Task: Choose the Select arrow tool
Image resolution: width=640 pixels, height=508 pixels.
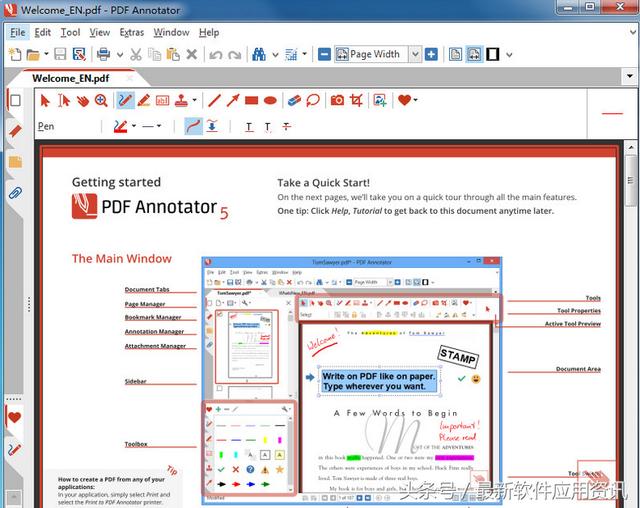Action: [45, 100]
